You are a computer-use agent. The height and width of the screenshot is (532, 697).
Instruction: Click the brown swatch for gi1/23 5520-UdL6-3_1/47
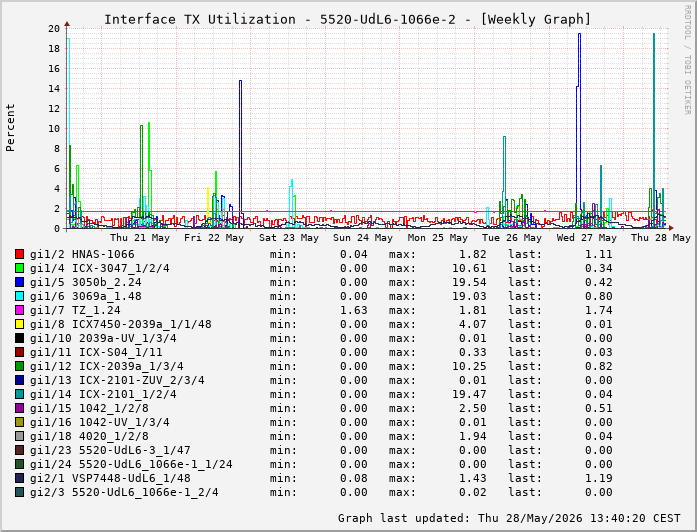[19, 450]
